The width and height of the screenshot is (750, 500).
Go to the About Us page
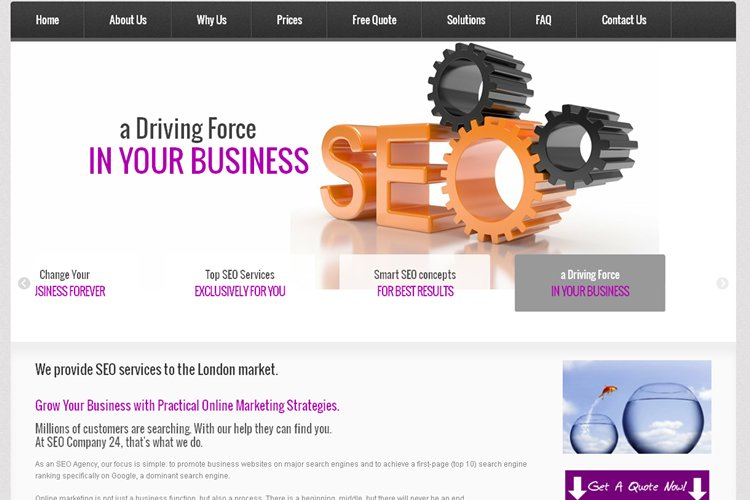click(128, 20)
